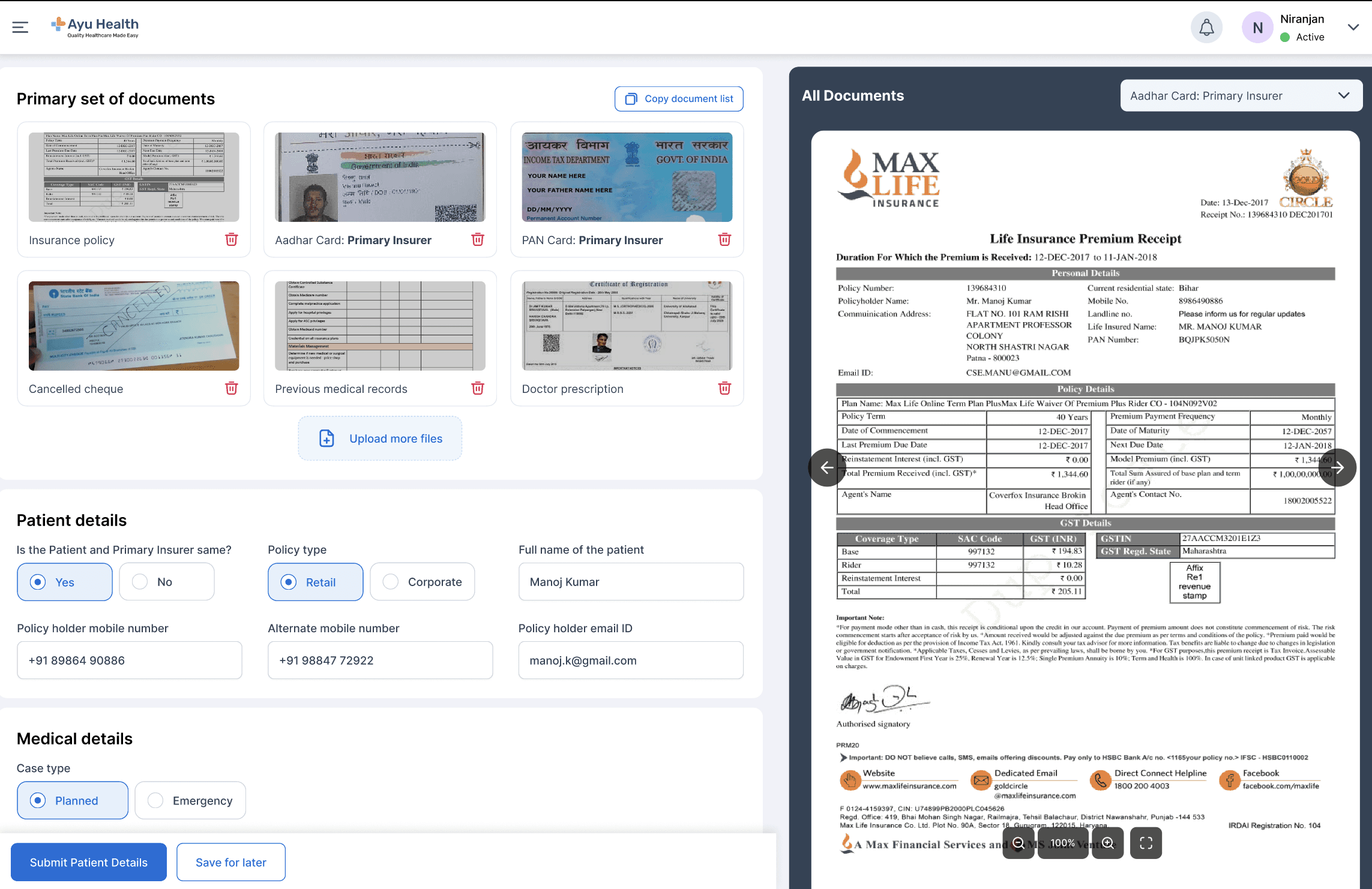Click Copy document list button

(679, 99)
